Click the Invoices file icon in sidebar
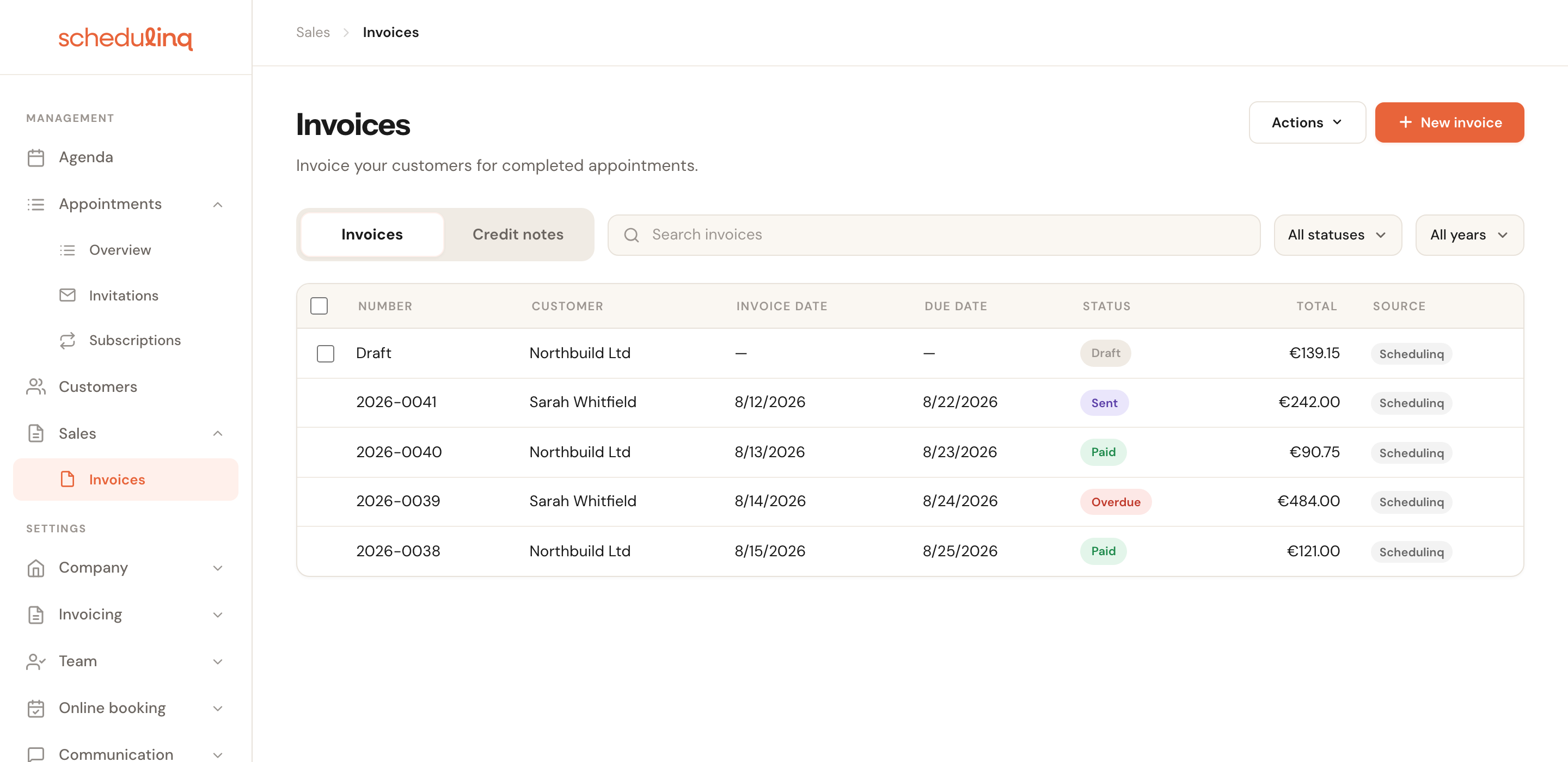 [x=67, y=480]
